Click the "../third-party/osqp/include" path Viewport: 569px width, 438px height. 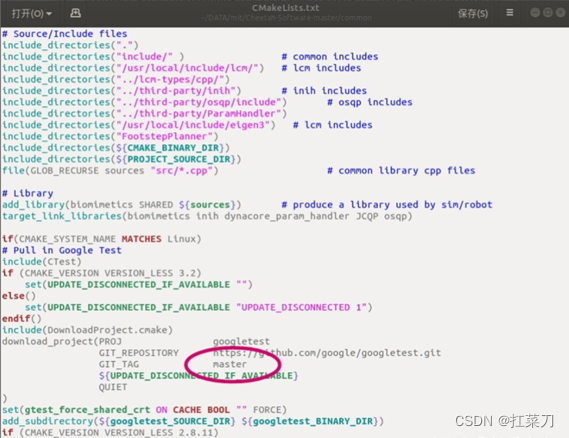click(198, 102)
